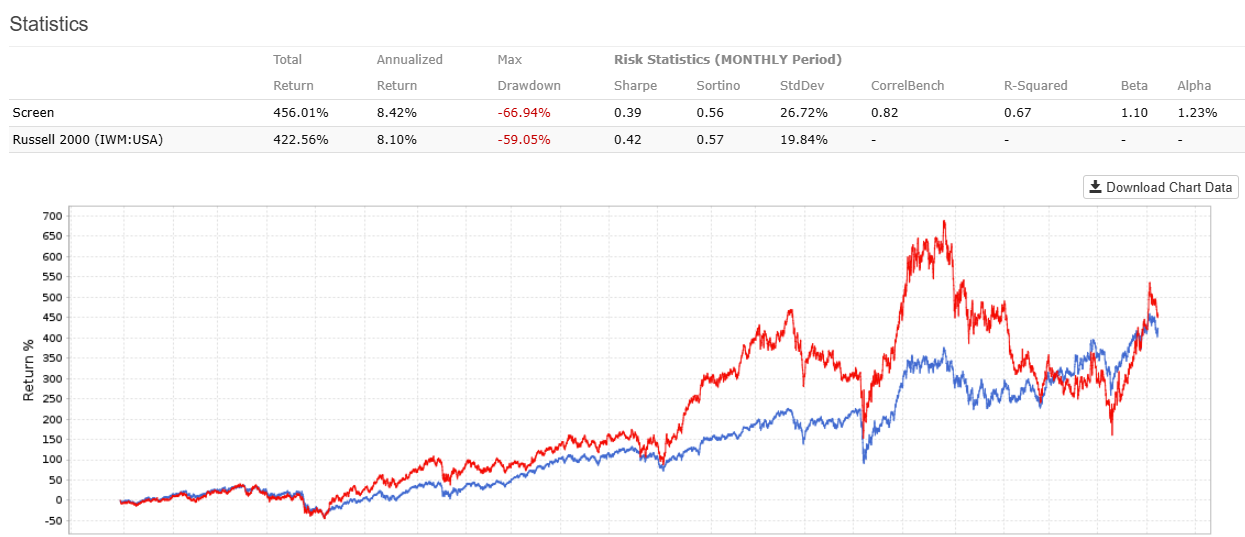Click the Max Drawdown column header
This screenshot has height=537, width=1245.
coord(528,73)
